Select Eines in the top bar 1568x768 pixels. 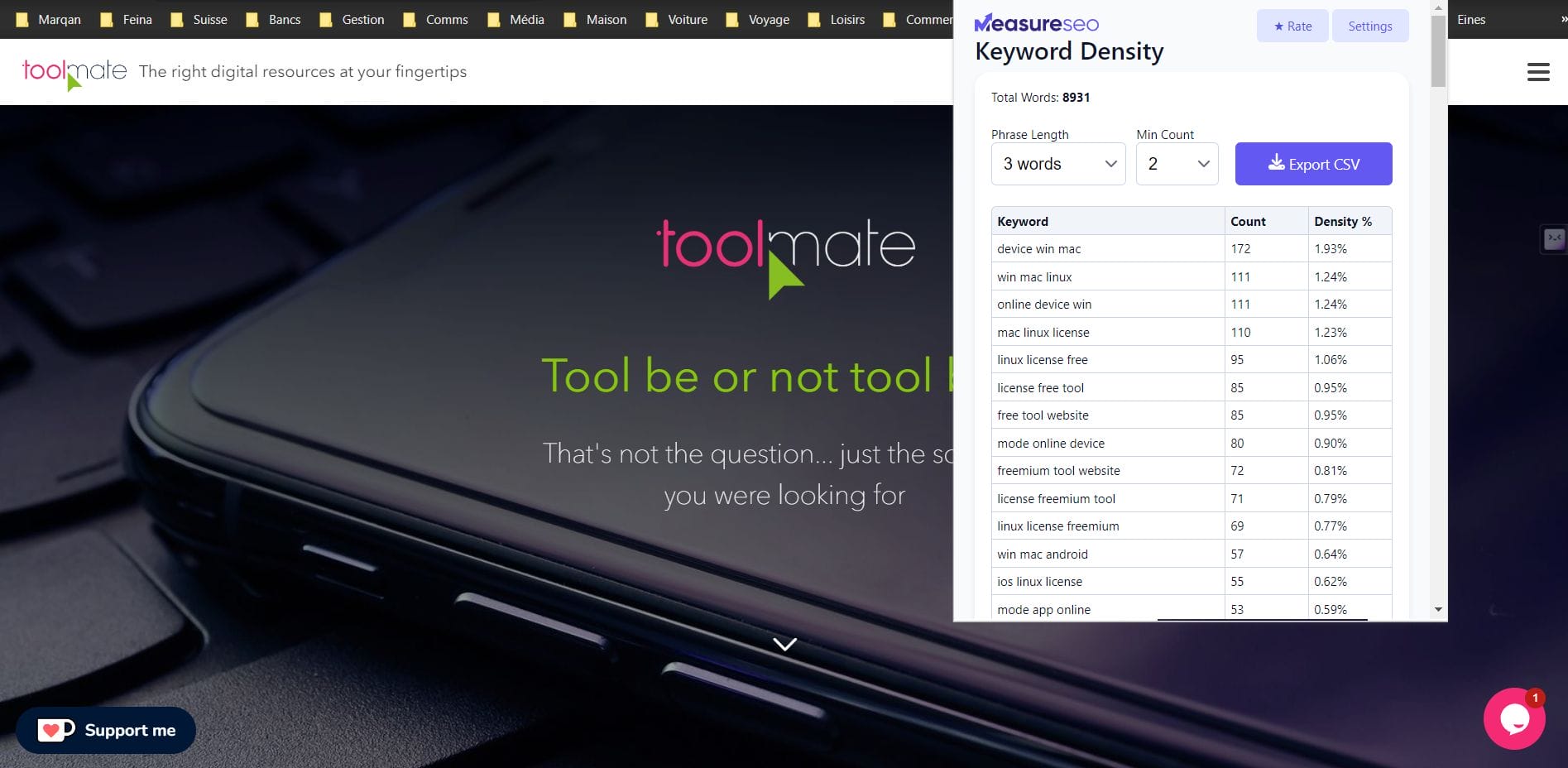(1471, 19)
